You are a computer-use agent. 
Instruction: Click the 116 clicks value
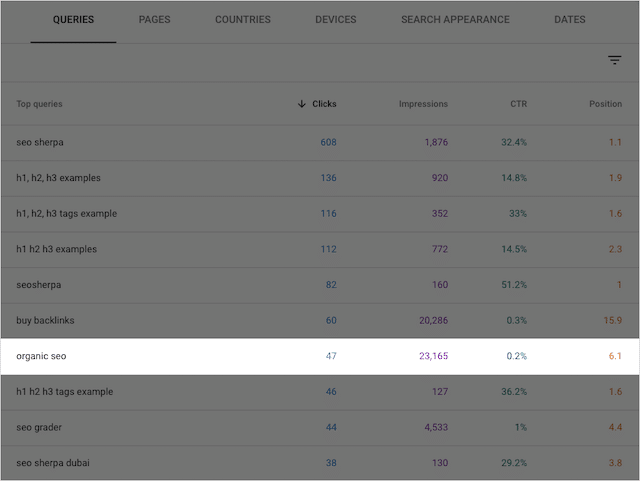coord(328,214)
